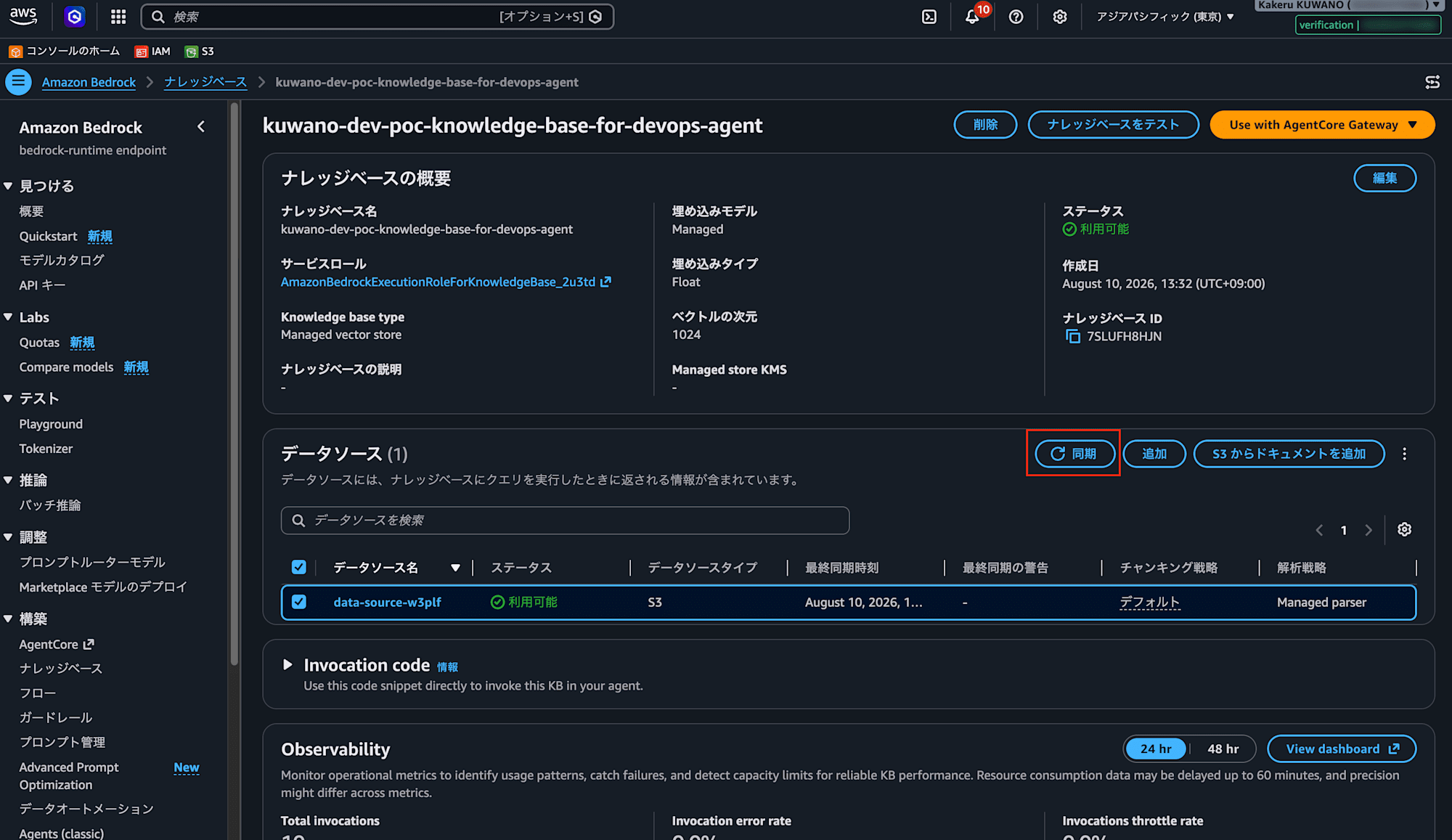Open the data-source-w3plf link
The image size is (1452, 840).
point(387,602)
